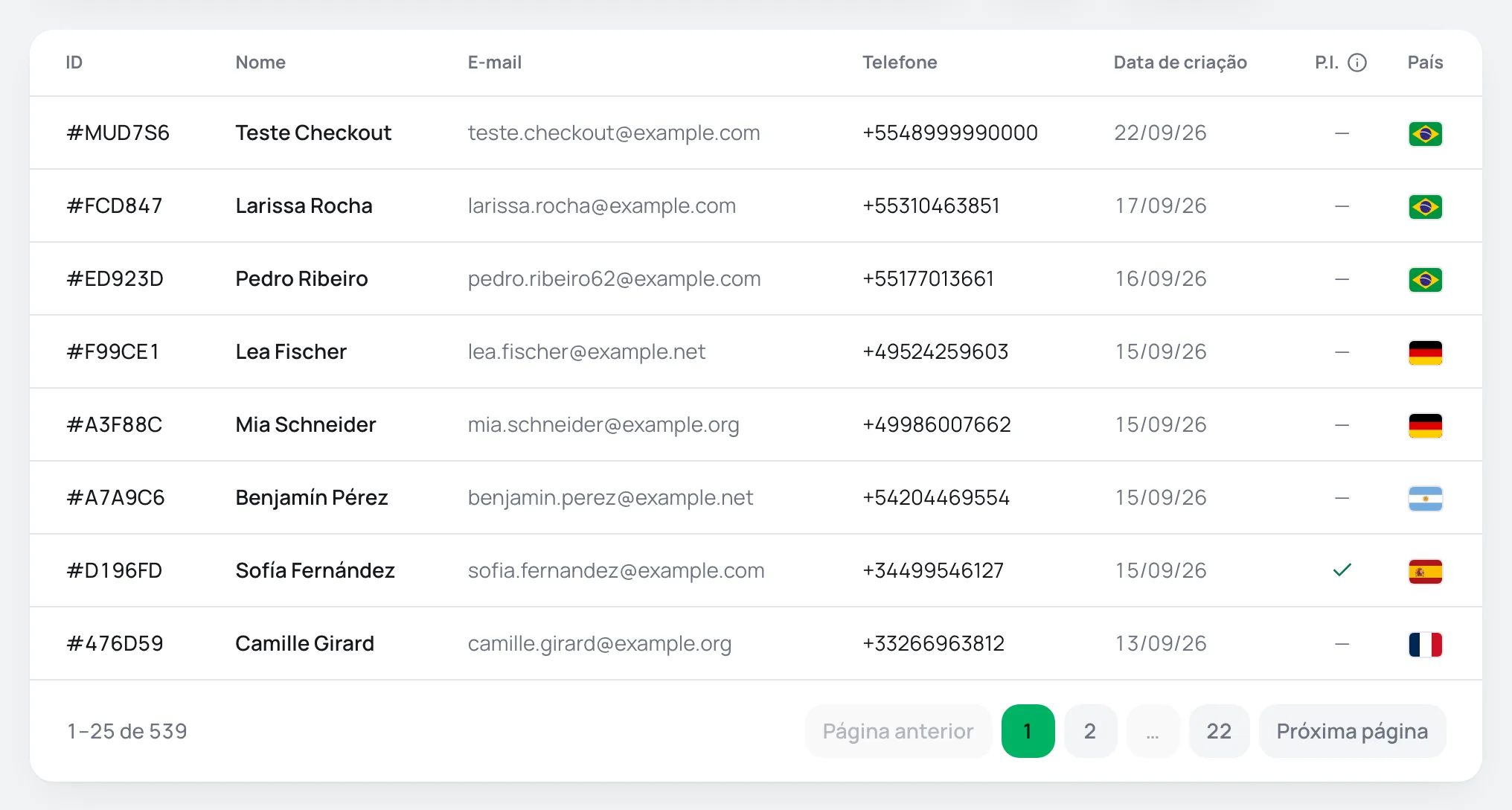
Task: Click the P.I. info icon
Action: pyautogui.click(x=1357, y=63)
